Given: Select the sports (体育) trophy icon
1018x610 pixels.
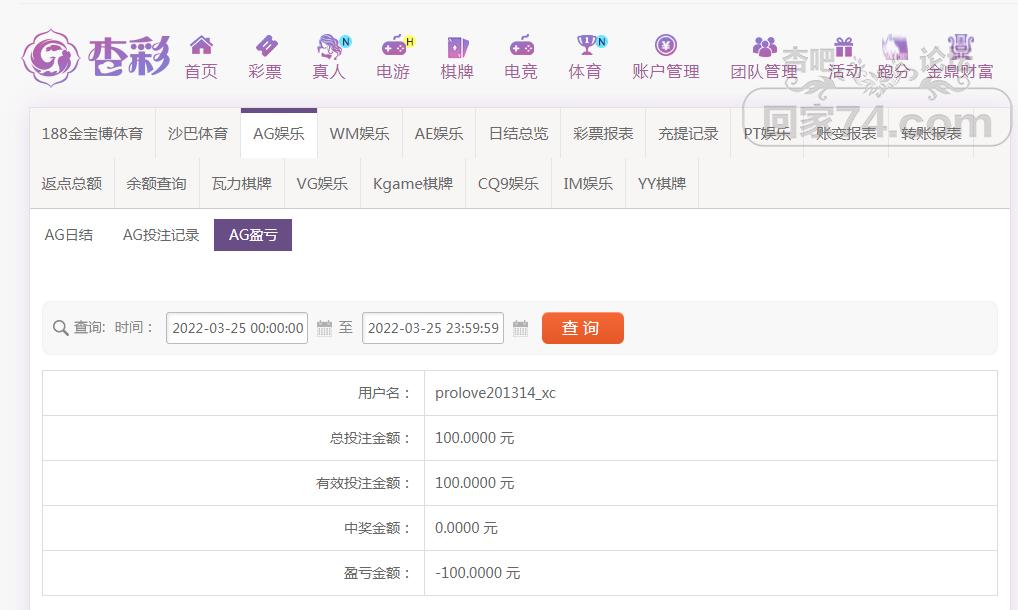Looking at the screenshot, I should pos(585,46).
